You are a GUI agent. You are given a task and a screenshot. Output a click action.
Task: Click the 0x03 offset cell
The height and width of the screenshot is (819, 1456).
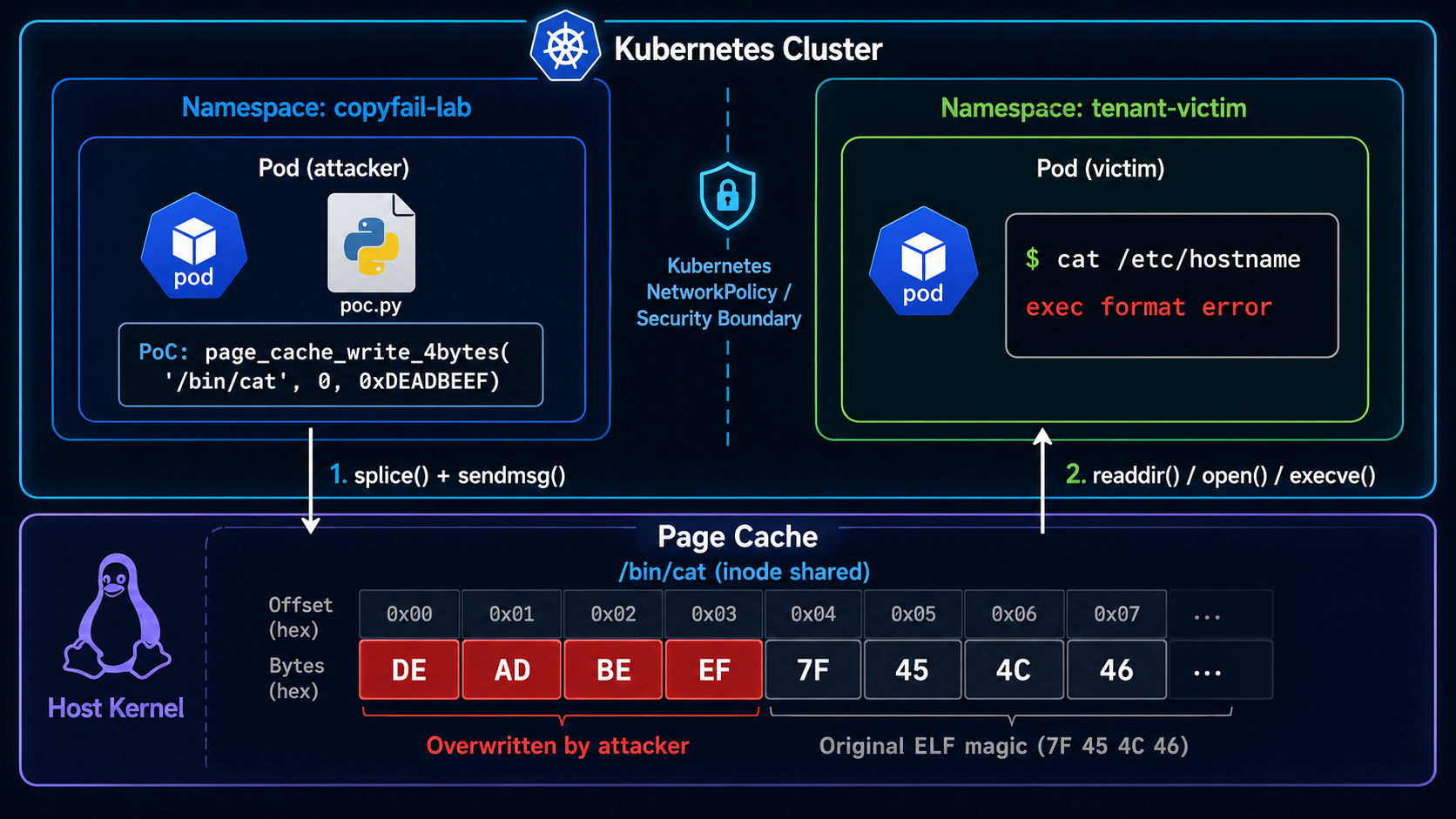point(714,614)
